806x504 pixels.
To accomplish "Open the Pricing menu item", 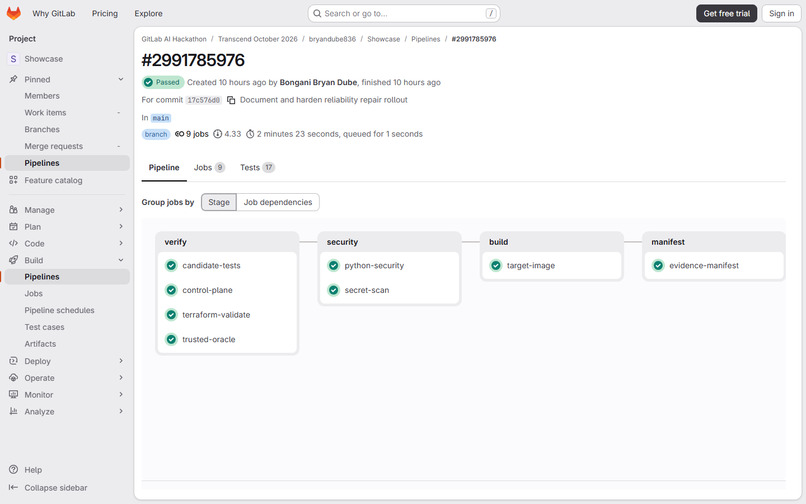I will point(105,13).
